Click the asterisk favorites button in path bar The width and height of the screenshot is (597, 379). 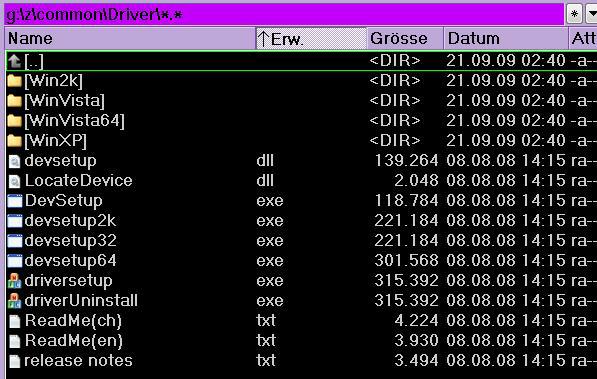(x=574, y=14)
